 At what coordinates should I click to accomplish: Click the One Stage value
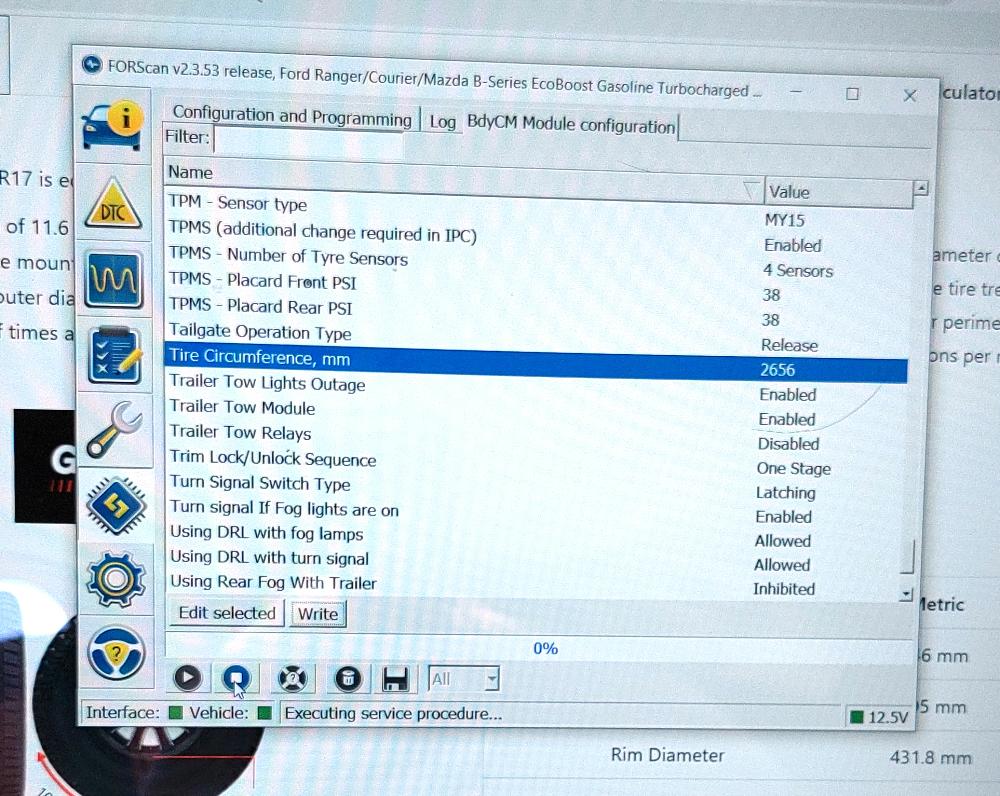click(x=794, y=469)
